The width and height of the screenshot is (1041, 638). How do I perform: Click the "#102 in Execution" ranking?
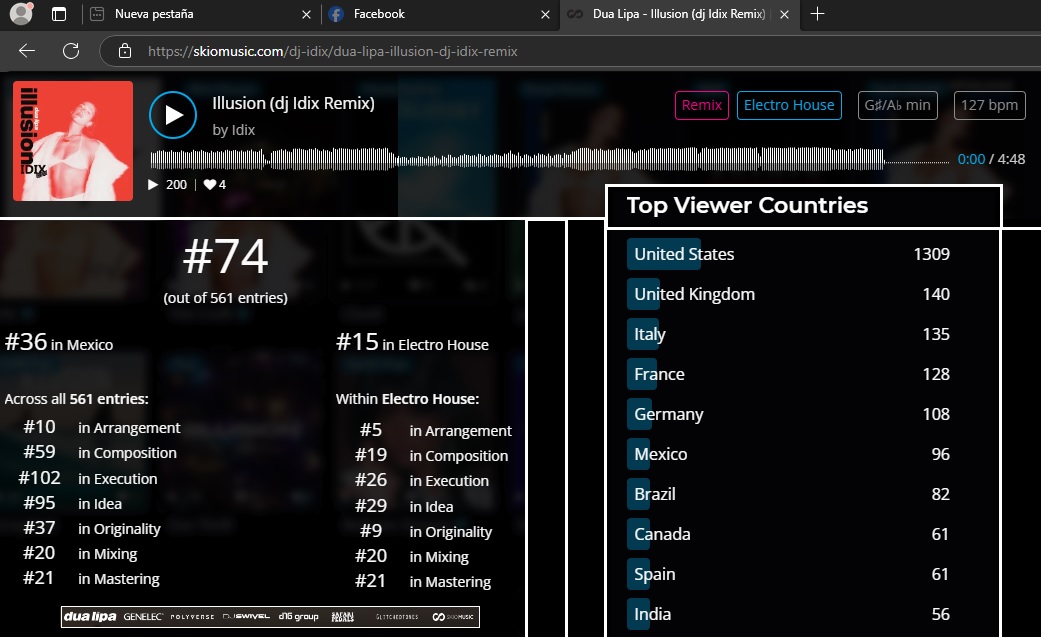click(x=88, y=478)
